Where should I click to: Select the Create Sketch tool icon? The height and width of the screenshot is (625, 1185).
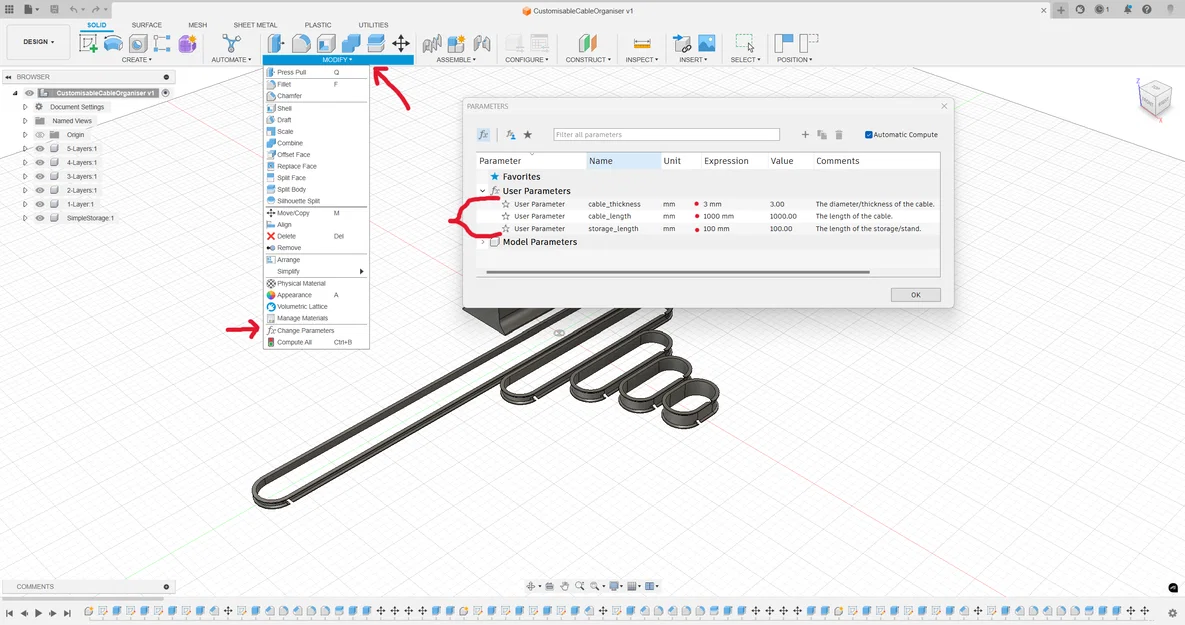click(88, 43)
